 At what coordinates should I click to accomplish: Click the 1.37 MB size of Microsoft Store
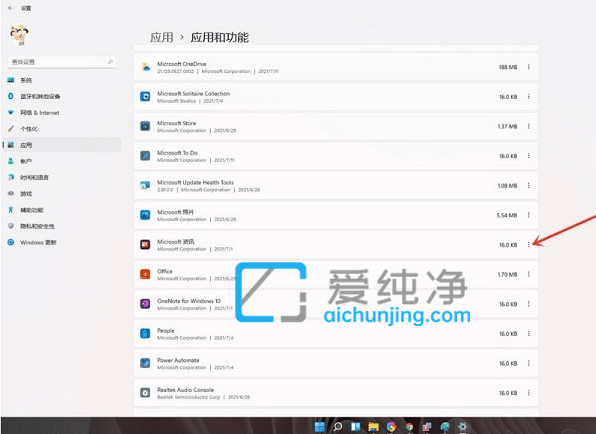pos(507,127)
